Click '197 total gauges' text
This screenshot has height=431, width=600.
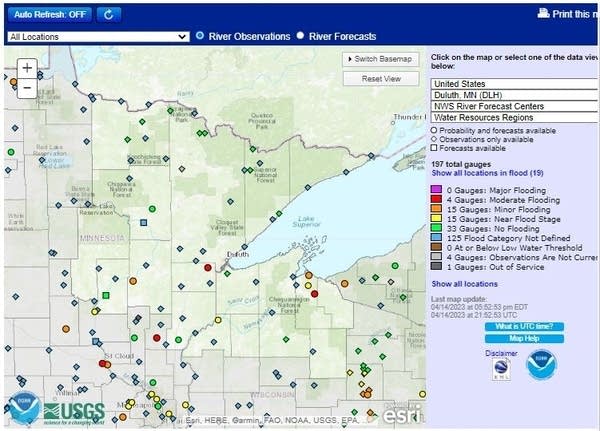coord(461,164)
